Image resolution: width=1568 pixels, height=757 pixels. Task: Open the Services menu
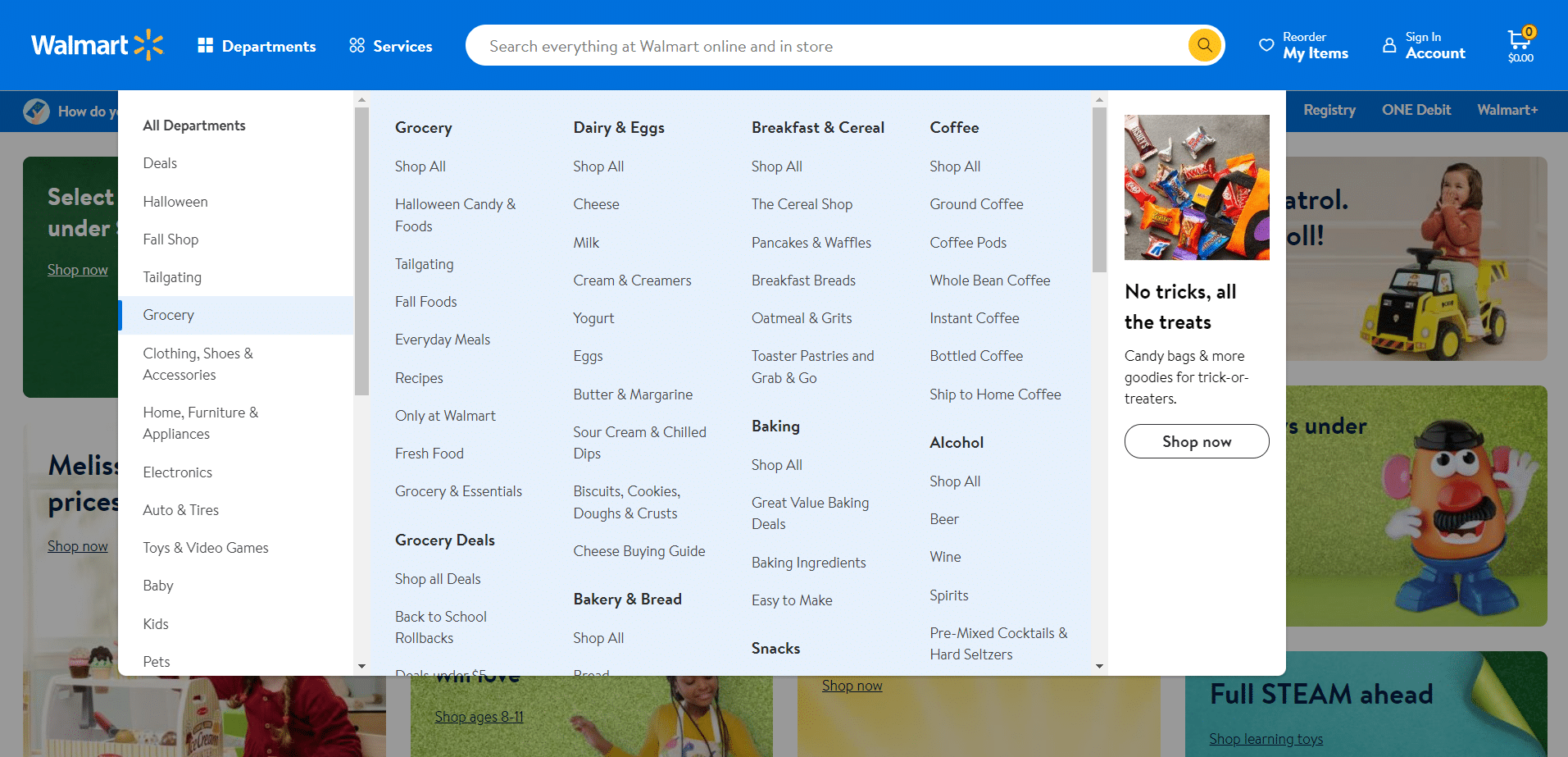coord(390,46)
